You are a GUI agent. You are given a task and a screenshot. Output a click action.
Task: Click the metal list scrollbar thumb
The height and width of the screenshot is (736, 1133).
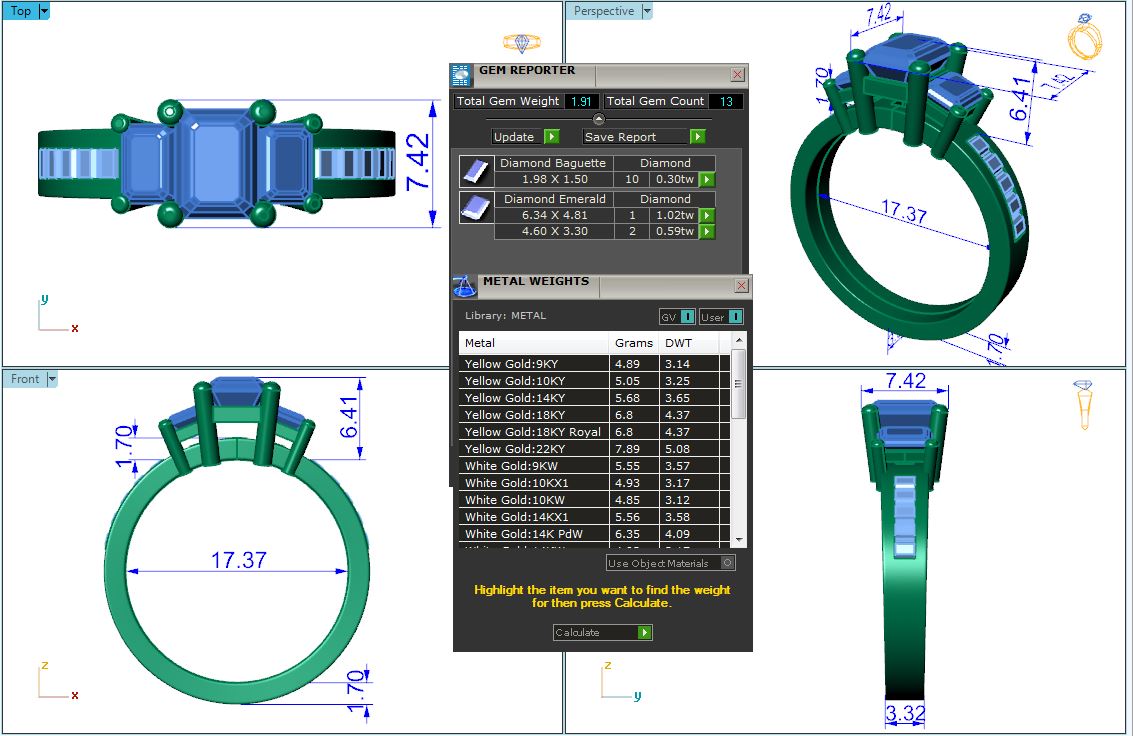tap(739, 383)
